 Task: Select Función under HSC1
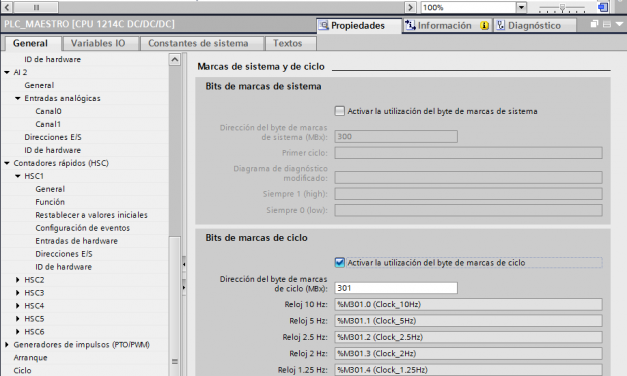pos(50,202)
